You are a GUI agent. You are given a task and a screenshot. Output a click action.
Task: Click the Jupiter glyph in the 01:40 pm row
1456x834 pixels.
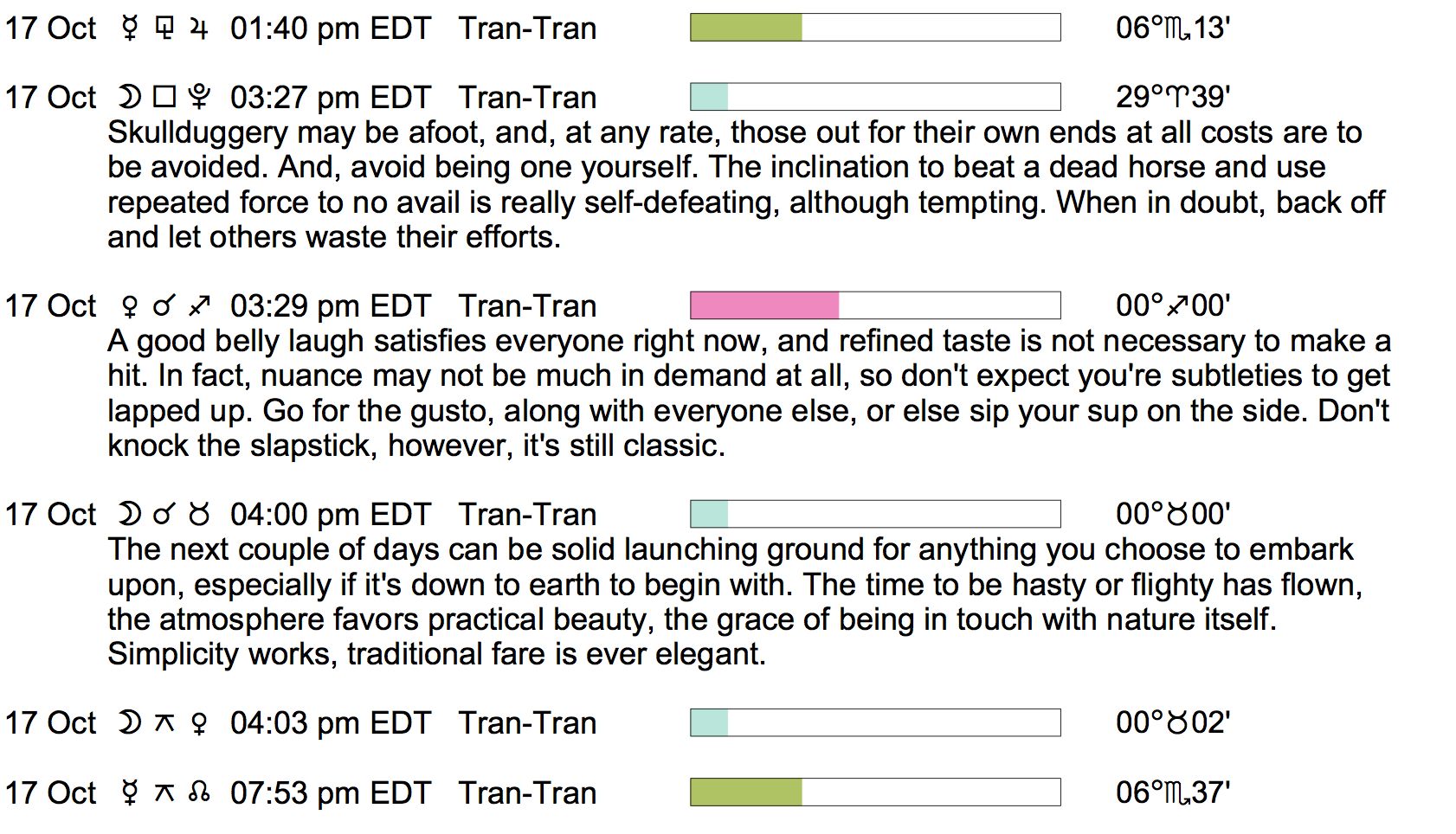[x=199, y=29]
